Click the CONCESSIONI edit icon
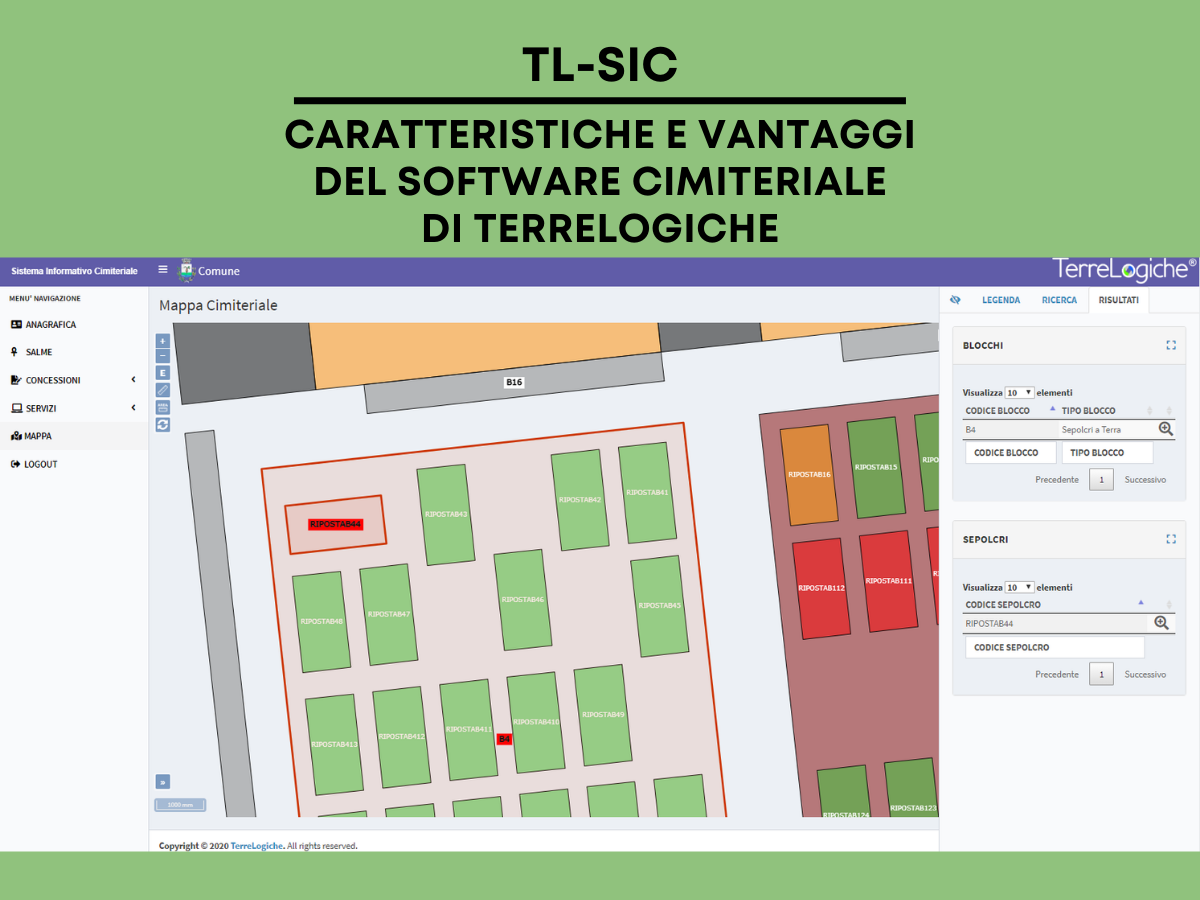The image size is (1200, 900). [16, 380]
